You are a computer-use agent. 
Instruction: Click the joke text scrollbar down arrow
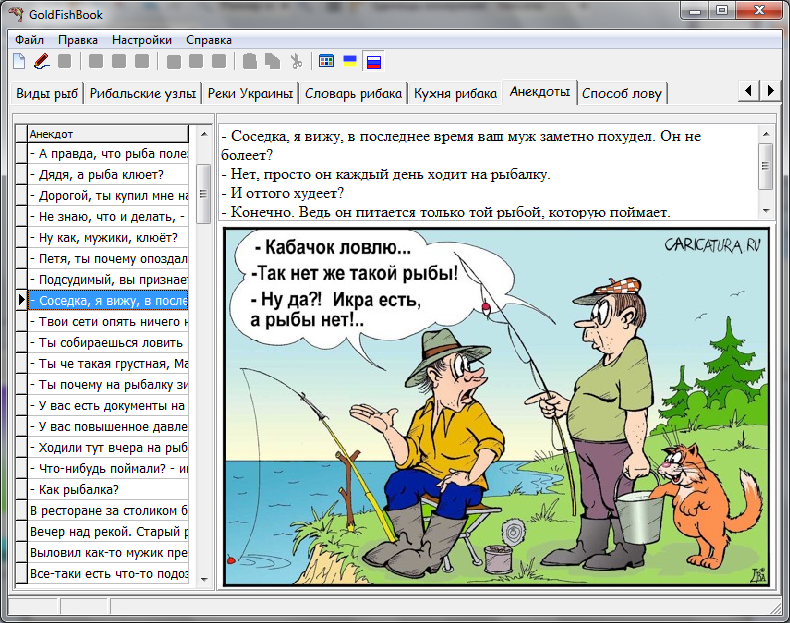pyautogui.click(x=766, y=211)
